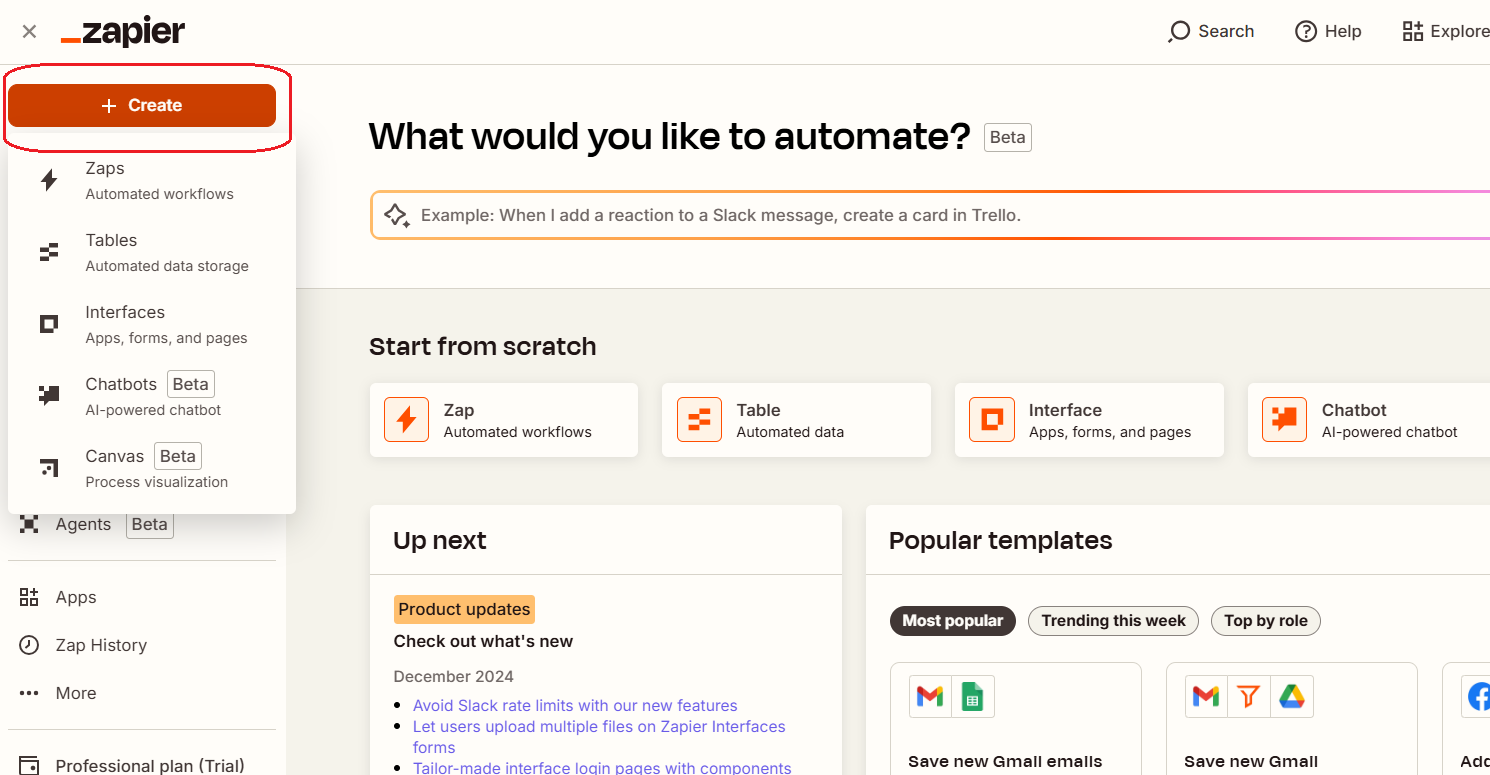Click Check out what's new text
Viewport: 1490px width, 775px height.
(x=483, y=641)
